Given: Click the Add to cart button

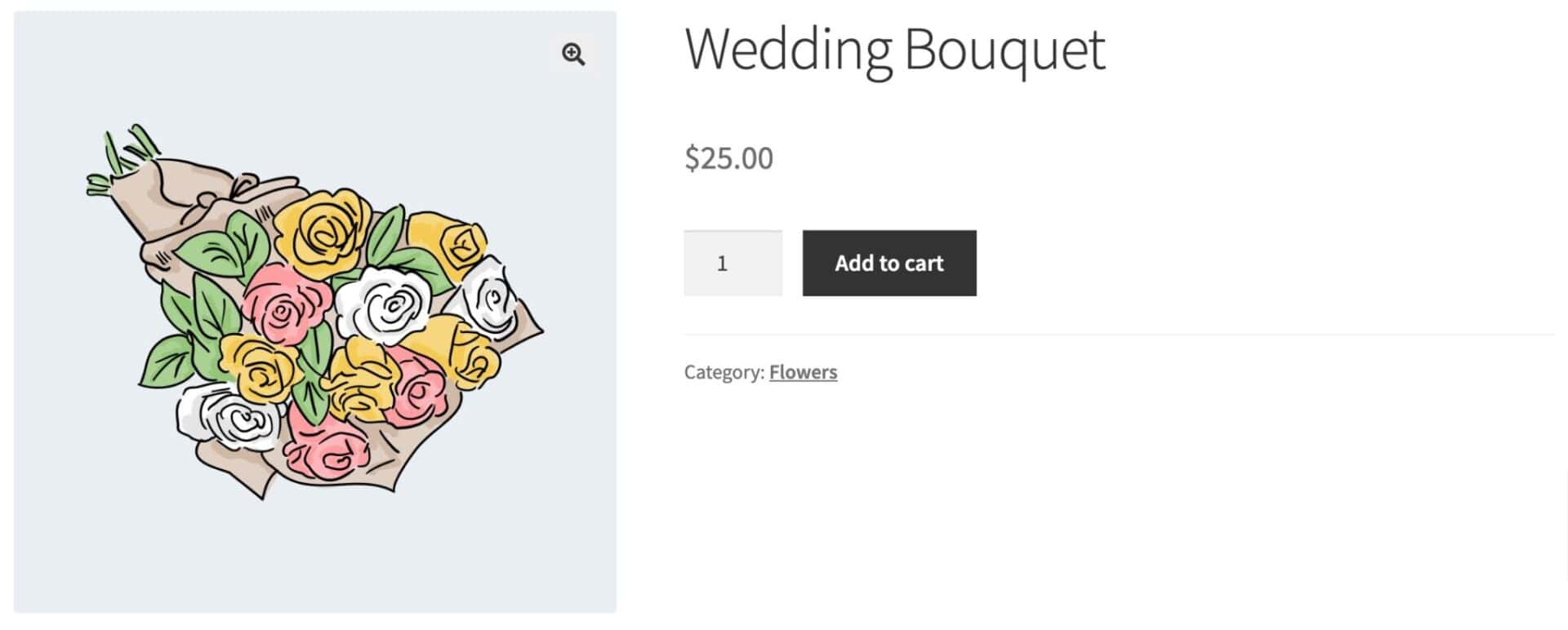Looking at the screenshot, I should pyautogui.click(x=889, y=263).
